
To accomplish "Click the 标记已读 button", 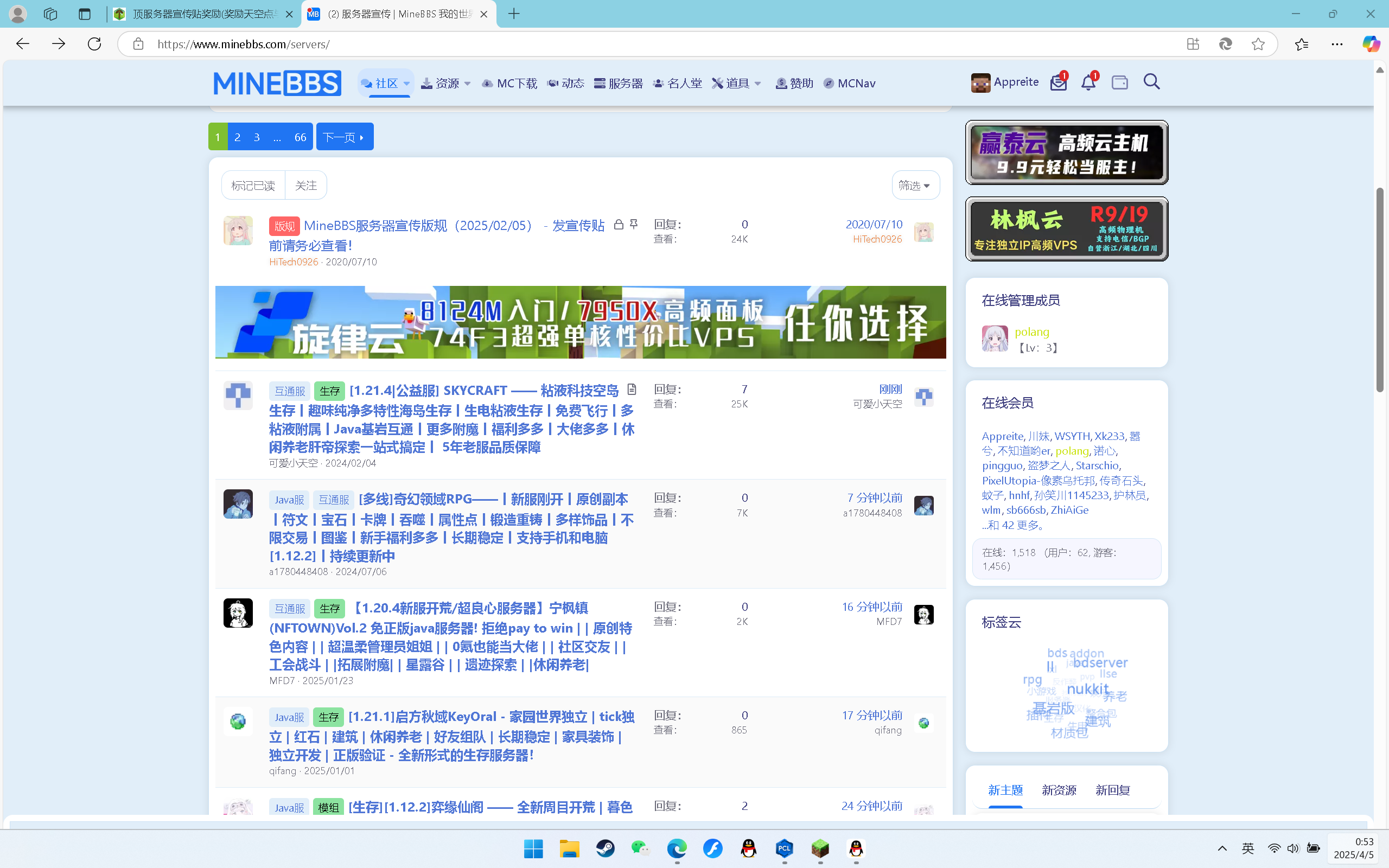I will coord(253,186).
